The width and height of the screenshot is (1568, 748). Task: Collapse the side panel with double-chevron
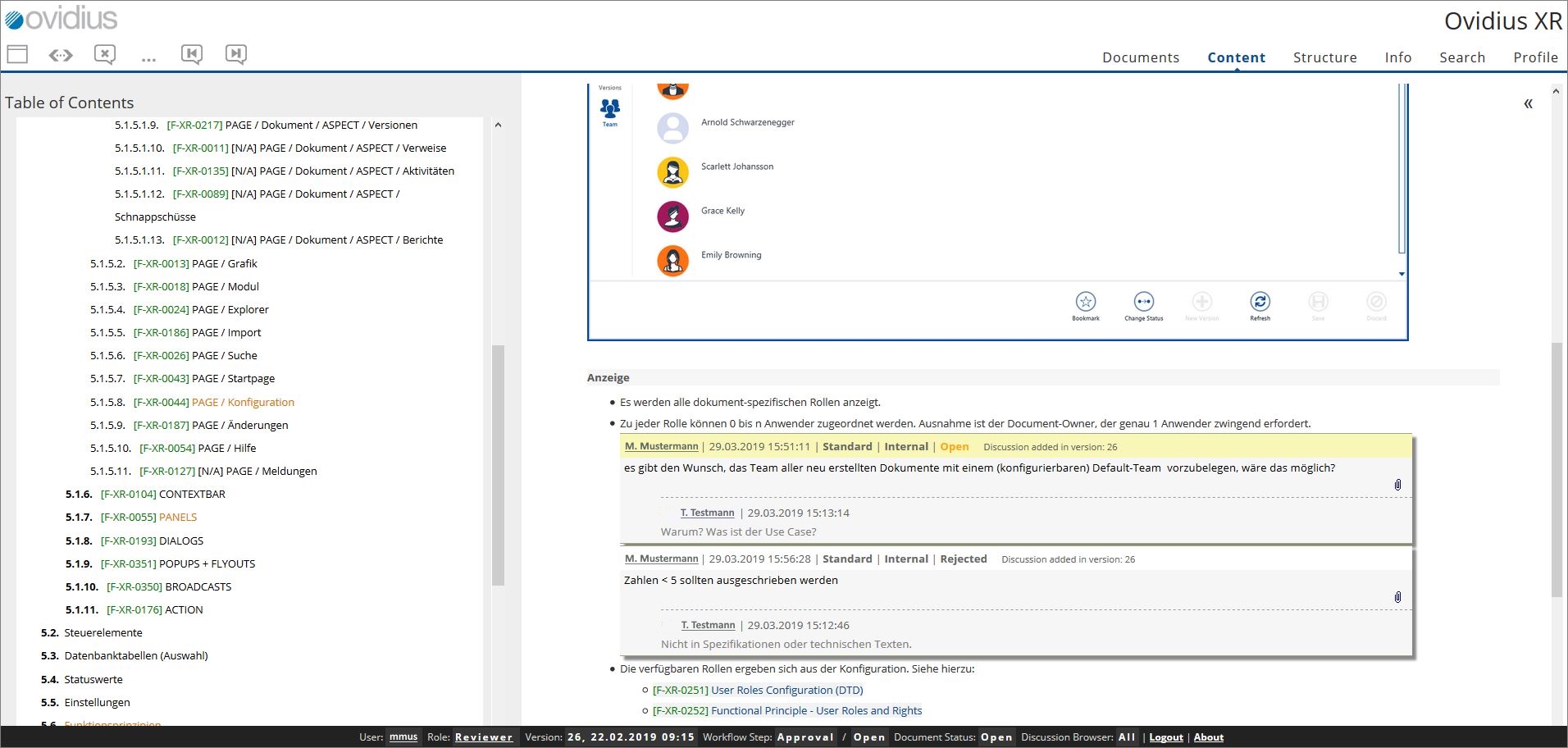(x=1528, y=103)
